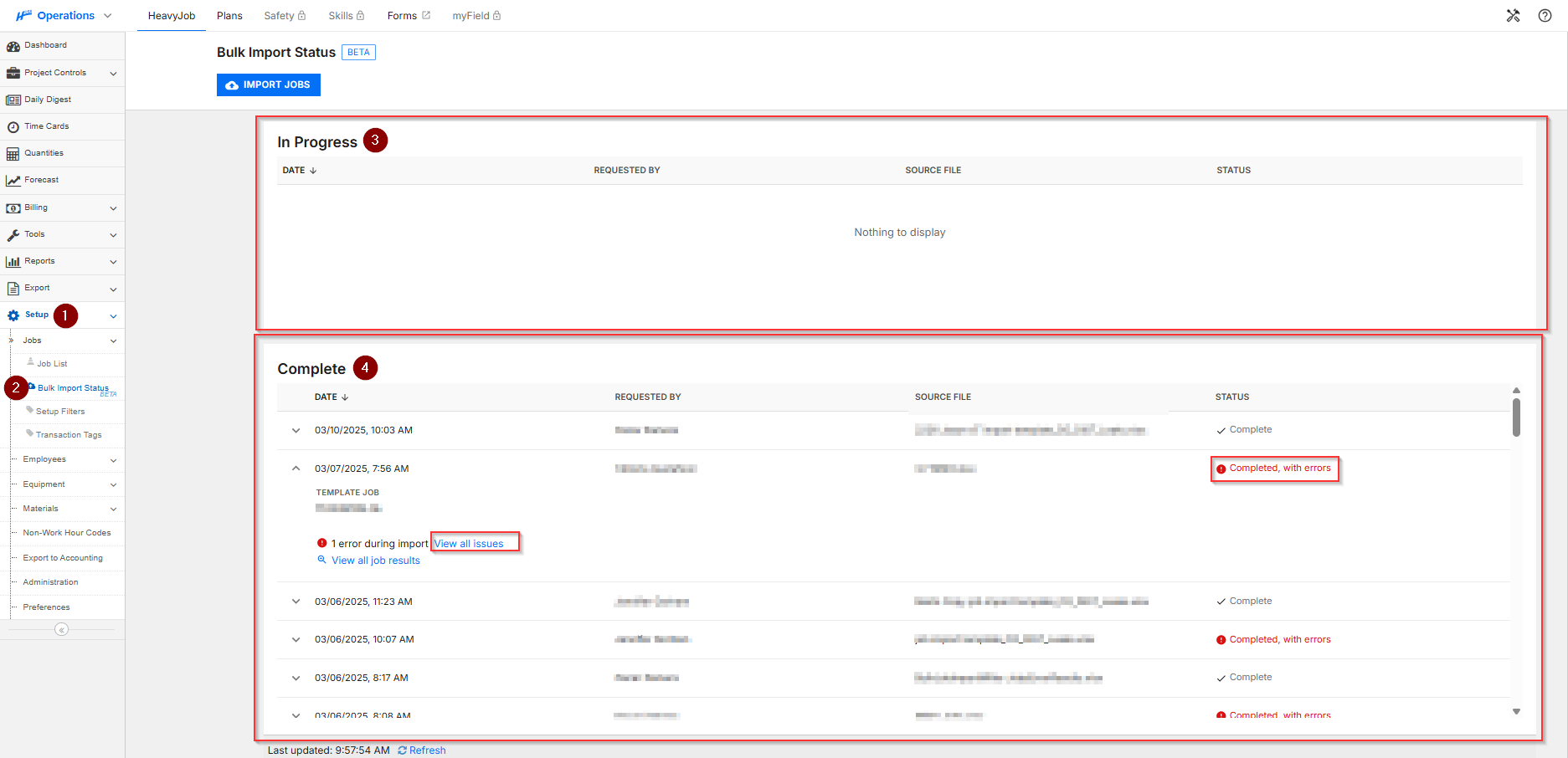The image size is (1568, 758).
Task: Expand the Export menu chevron
Action: [x=113, y=289]
